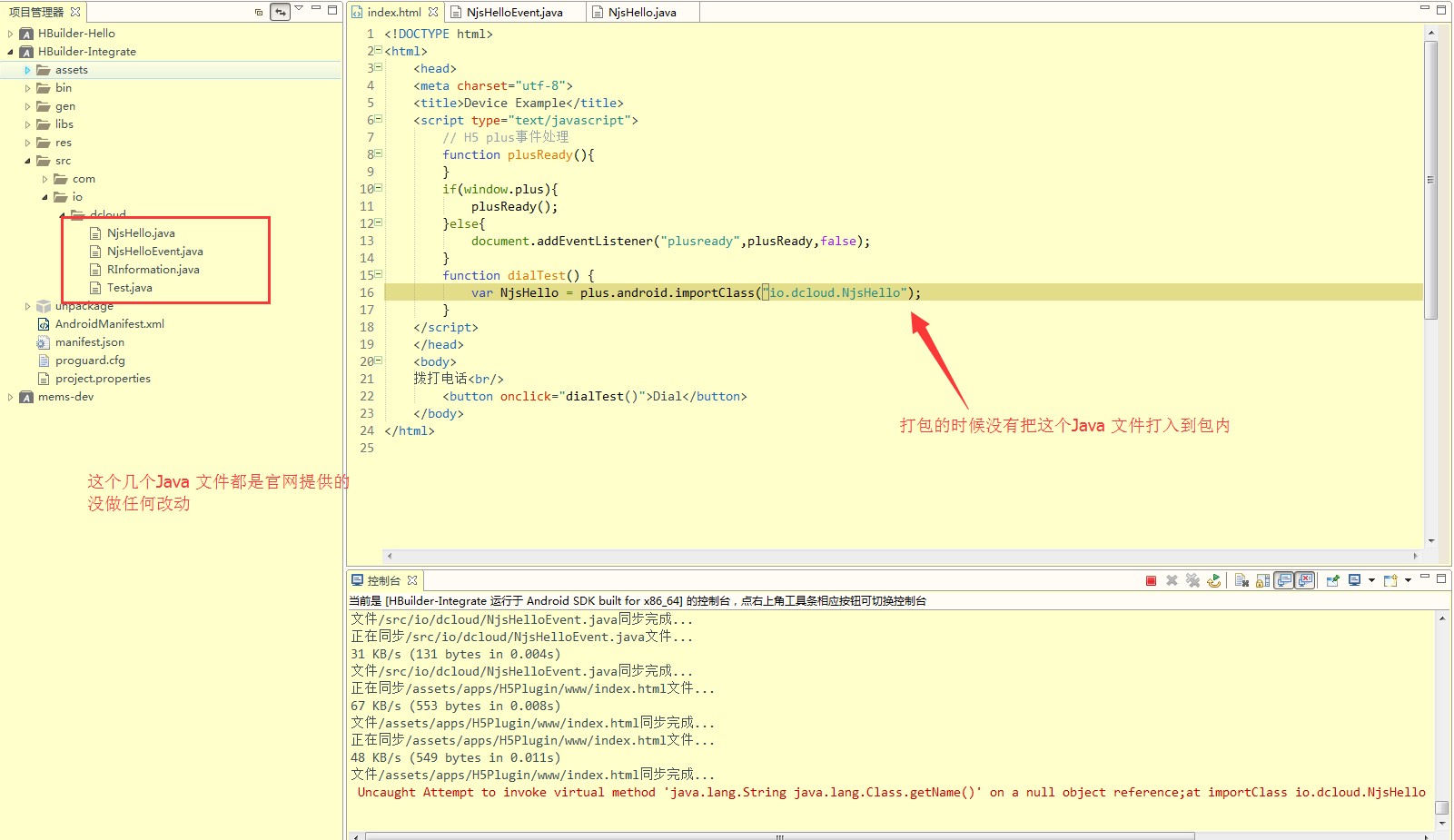Image resolution: width=1454 pixels, height=840 pixels.
Task: Click the mems-dev project icon
Action: 26,397
